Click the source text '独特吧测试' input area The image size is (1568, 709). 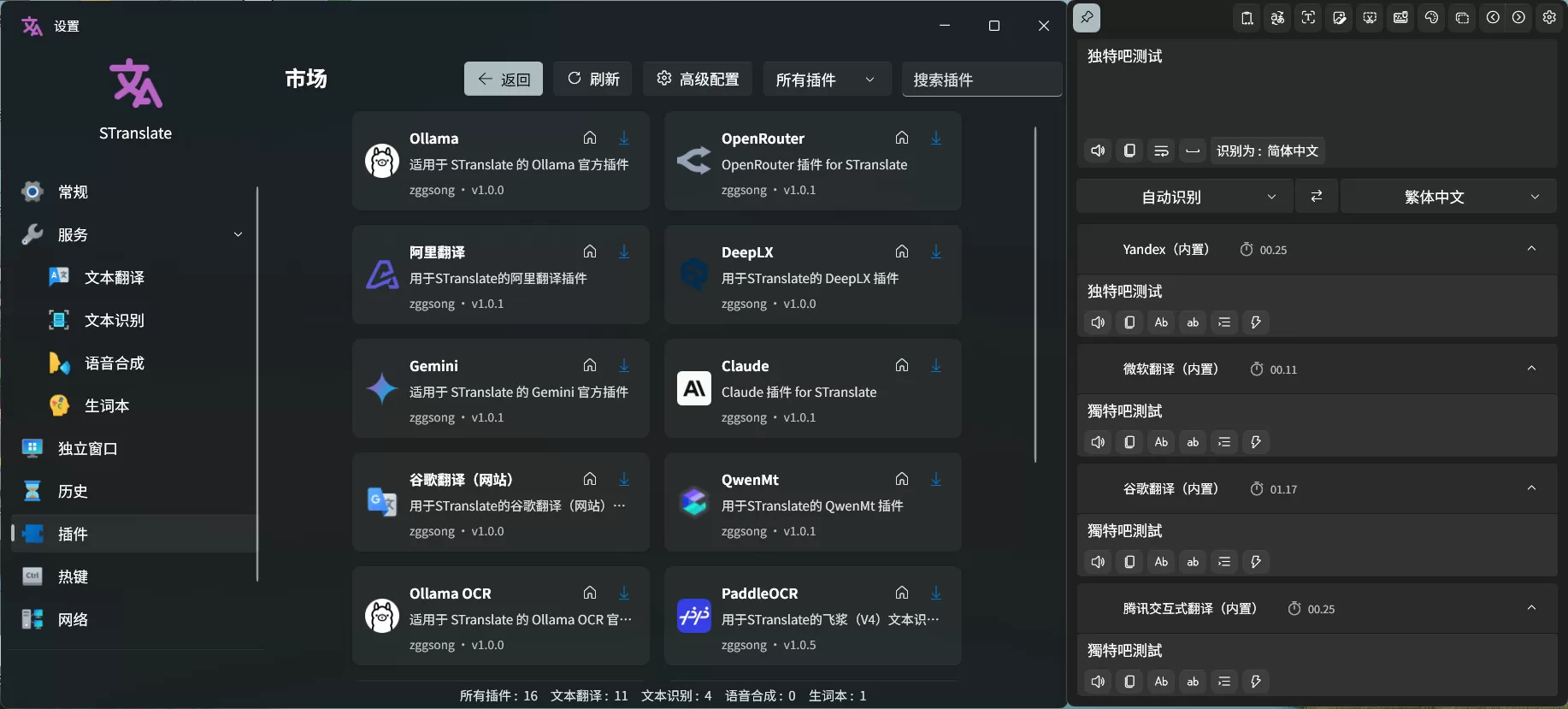pyautogui.click(x=1317, y=87)
